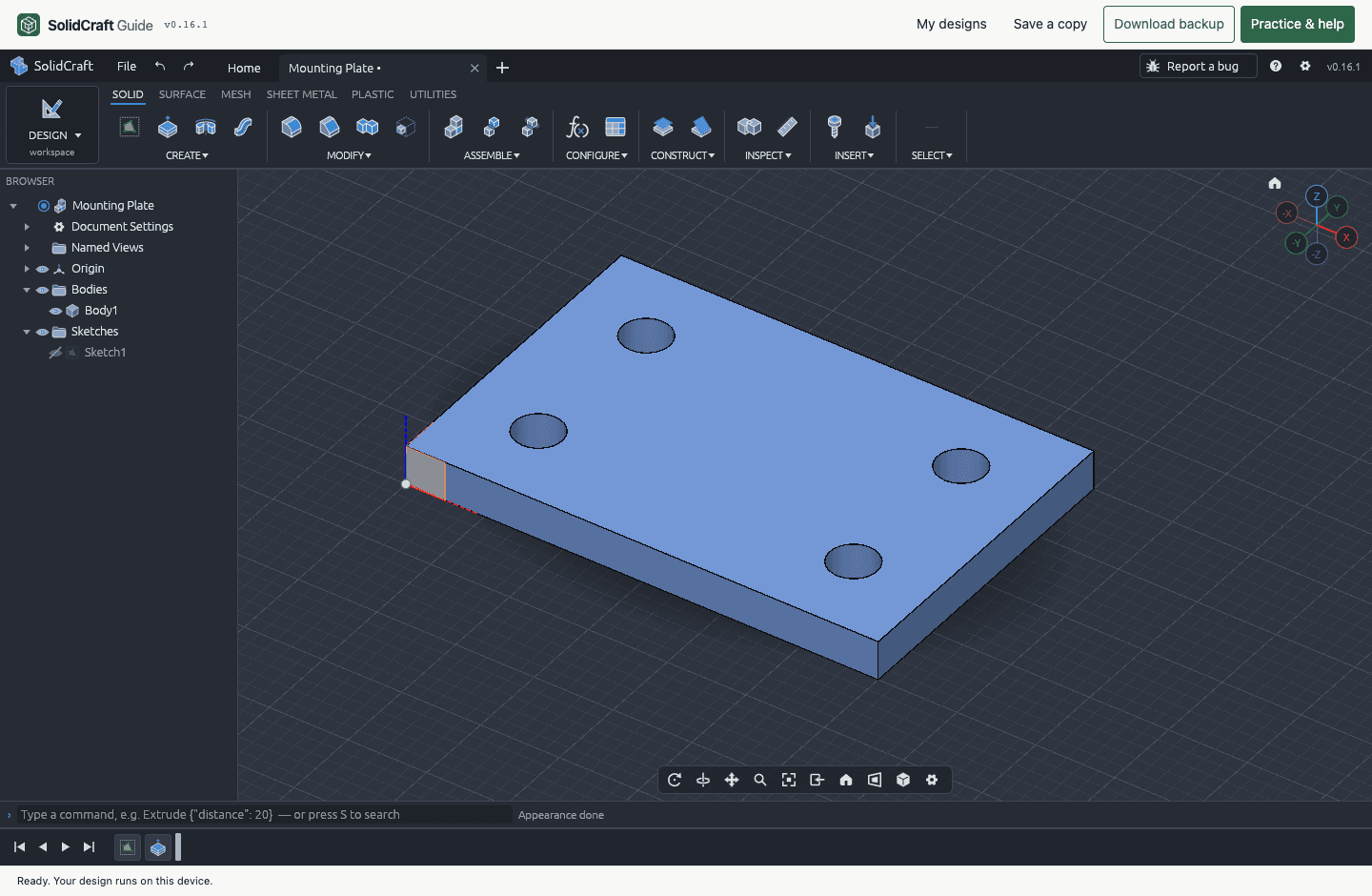Viewport: 1372px width, 896px height.
Task: Click the undo arrow
Action: click(x=160, y=66)
